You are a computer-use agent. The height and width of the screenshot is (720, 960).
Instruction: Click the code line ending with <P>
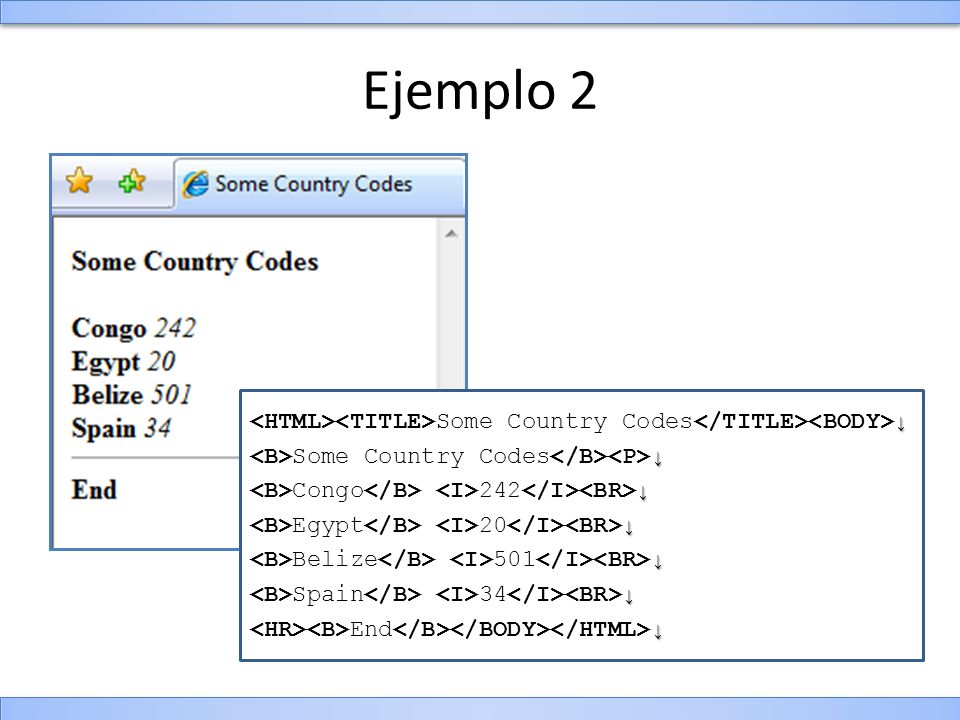[x=456, y=456]
